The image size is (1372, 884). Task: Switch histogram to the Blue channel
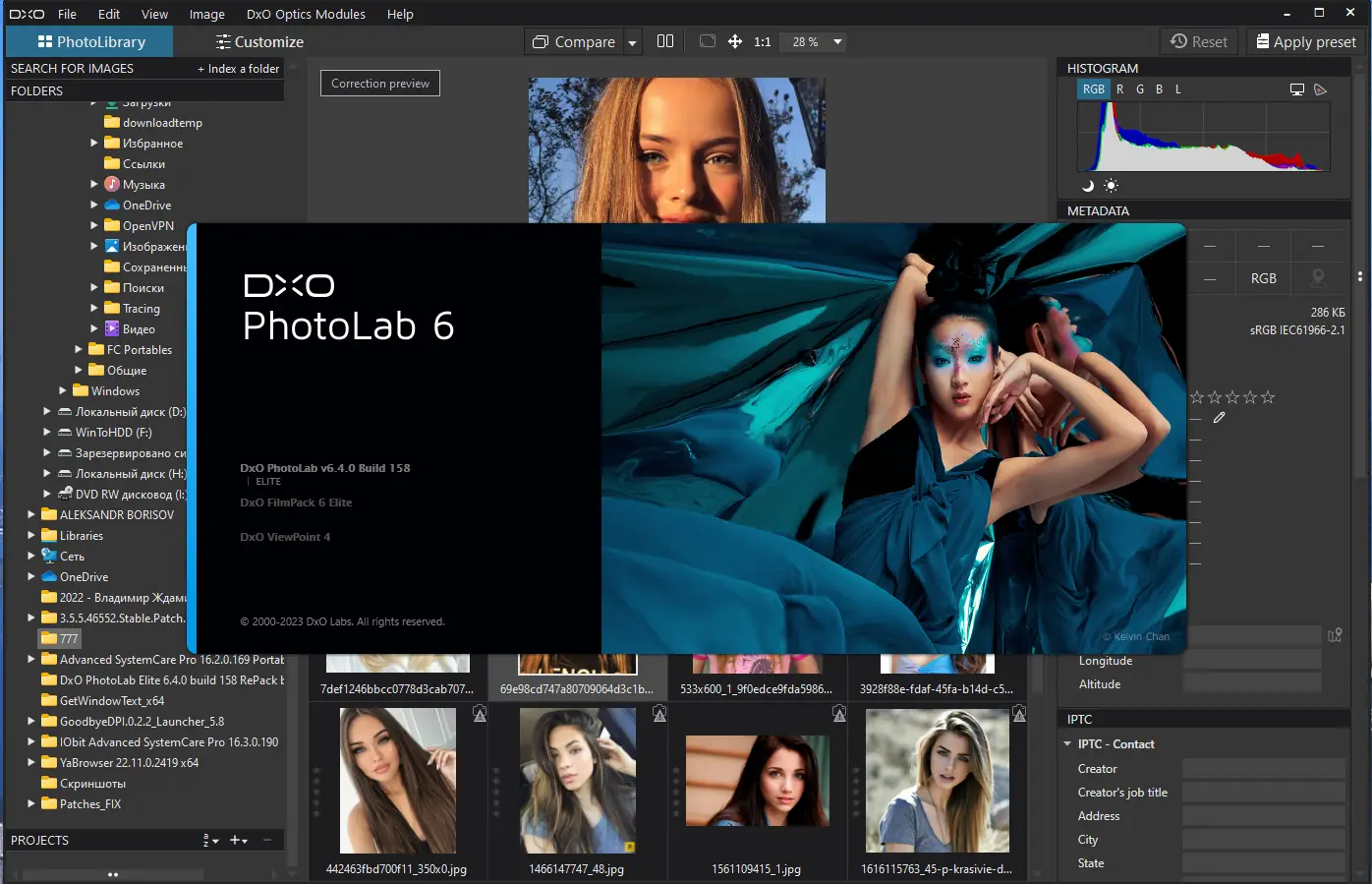click(1159, 88)
